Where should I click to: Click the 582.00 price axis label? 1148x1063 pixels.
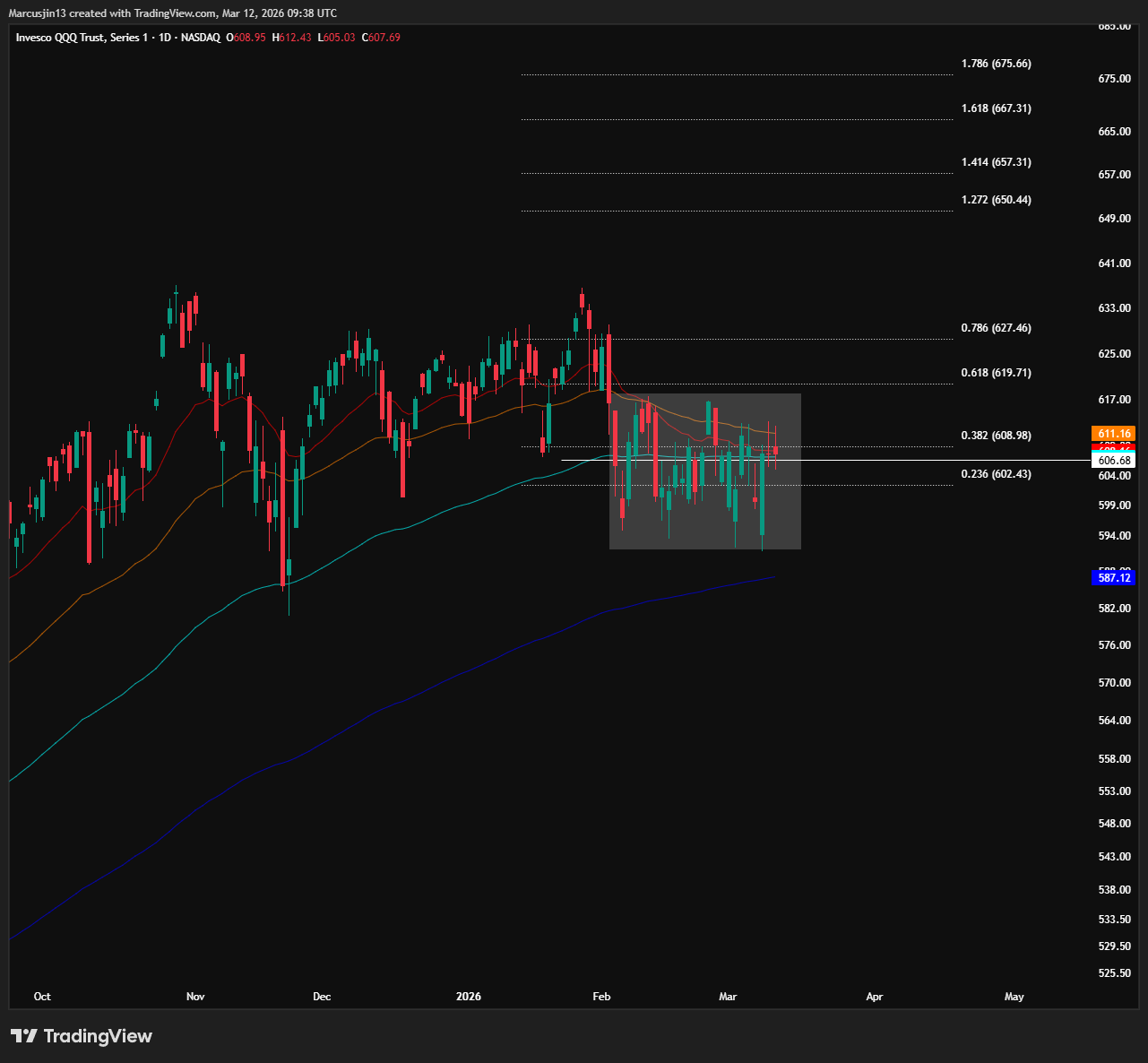coord(1115,609)
